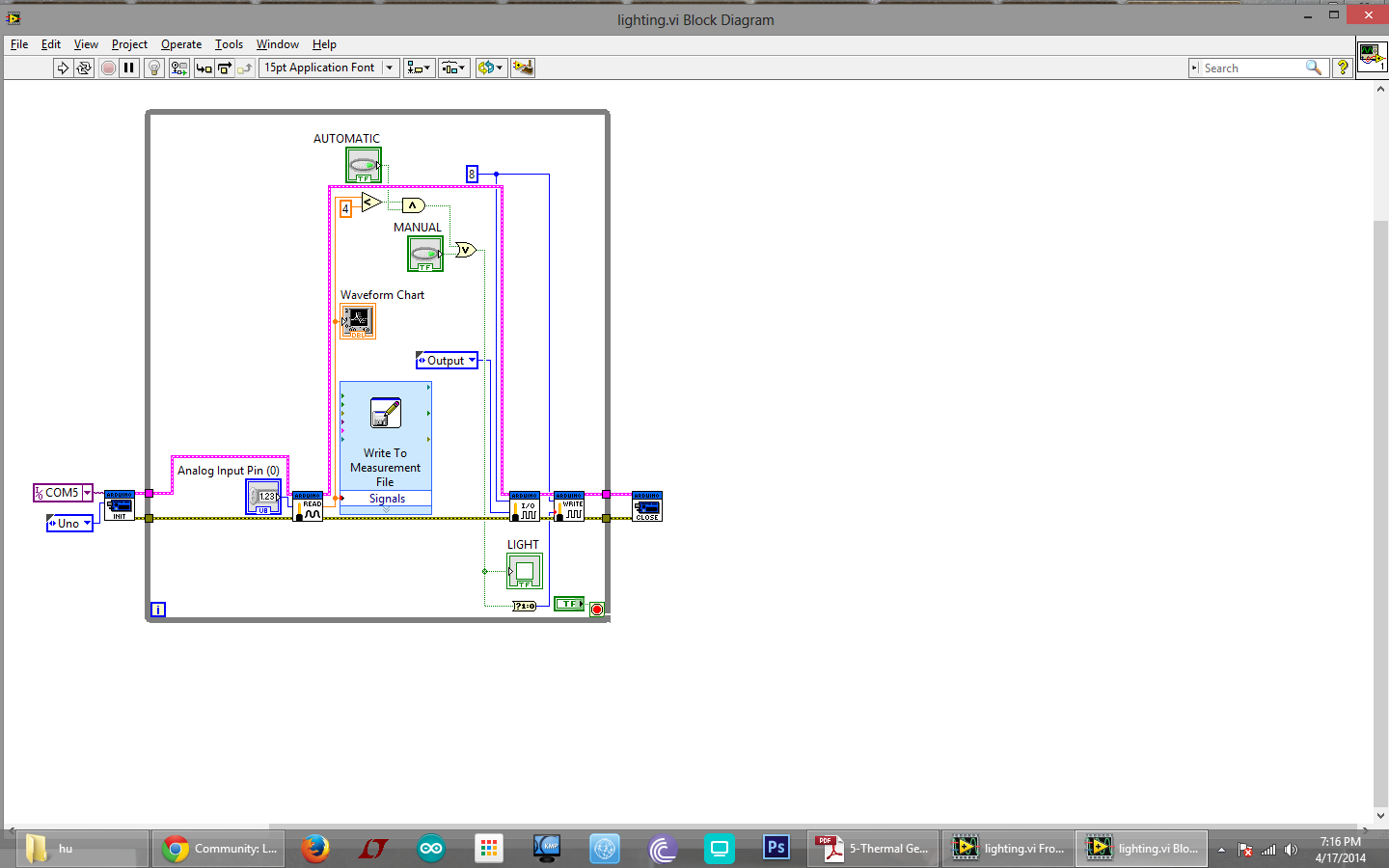Select the Analog Input Pin numeric terminal
The image size is (1389, 868).
[263, 497]
